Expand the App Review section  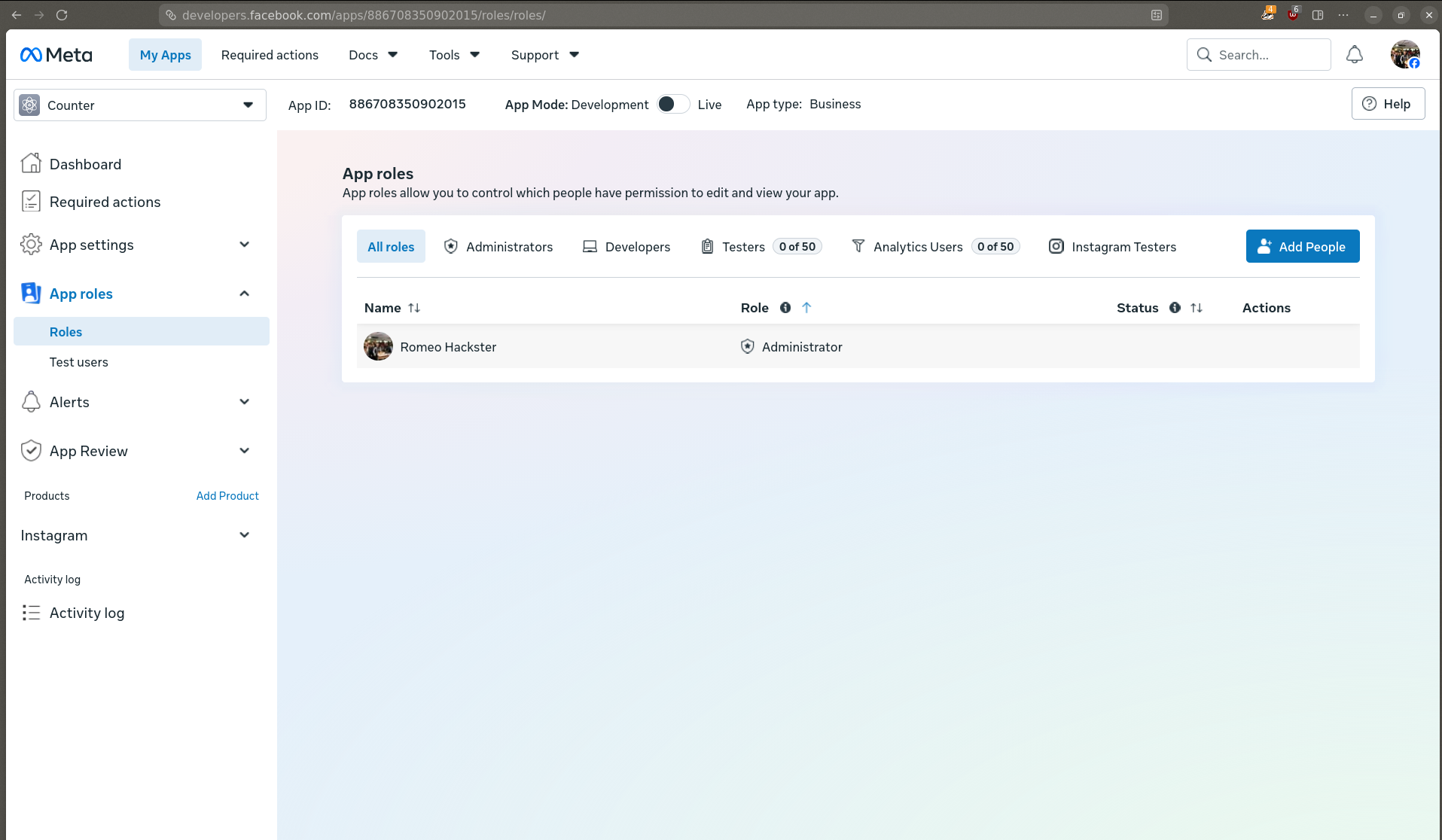pos(244,451)
